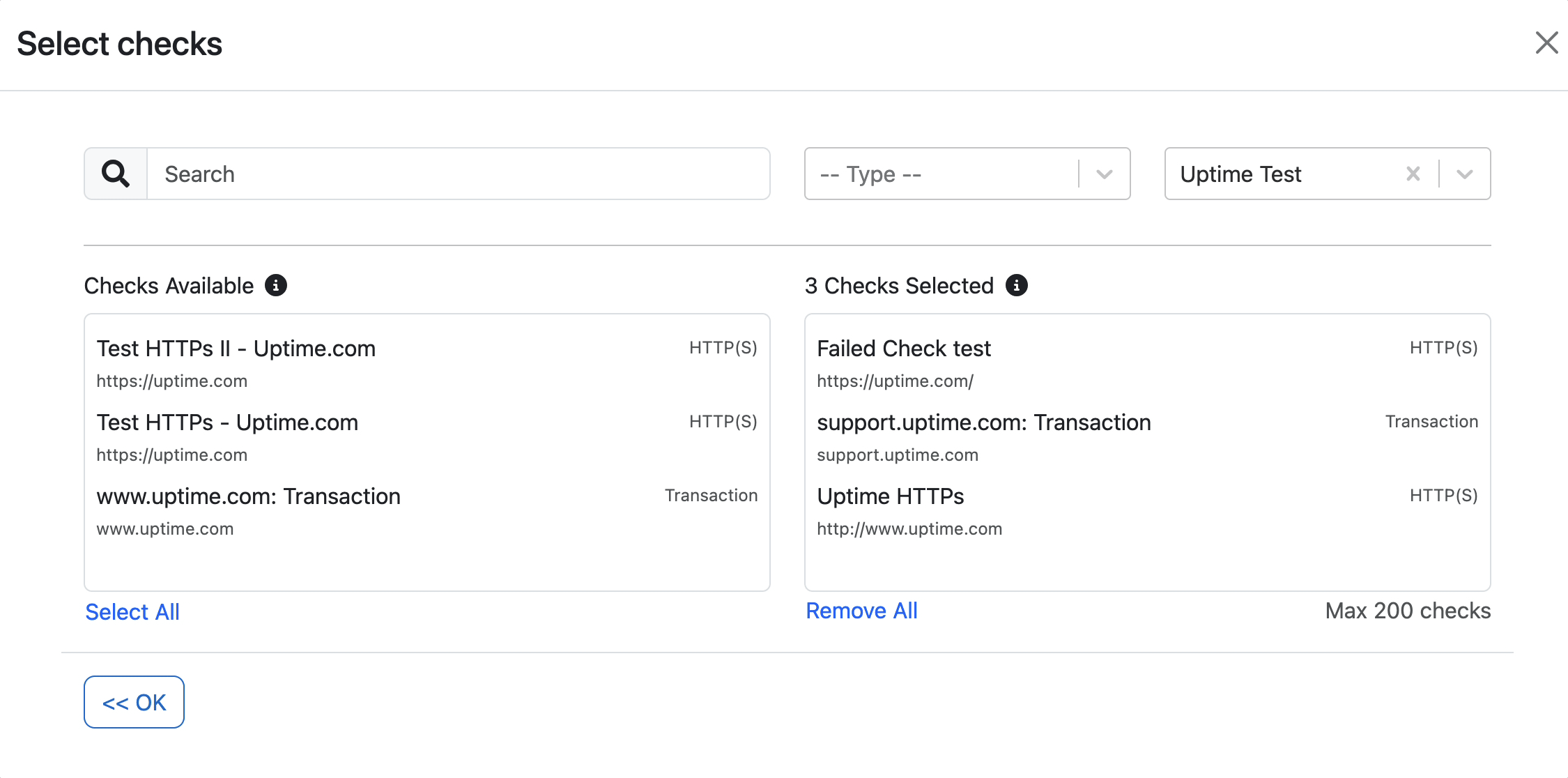
Task: Click the https://uptime.com/ URL under Failed Check
Action: [x=895, y=381]
